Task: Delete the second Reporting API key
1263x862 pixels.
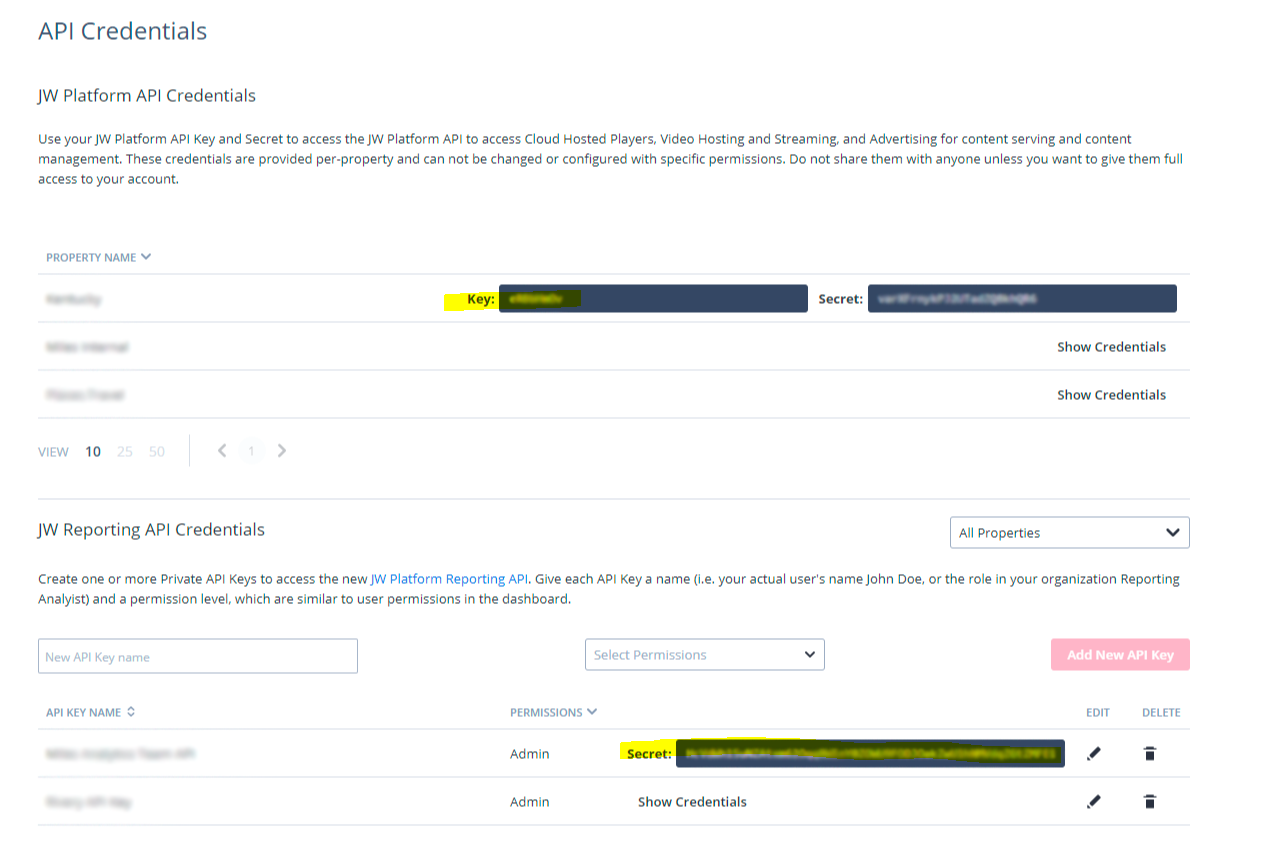Action: pos(1150,801)
